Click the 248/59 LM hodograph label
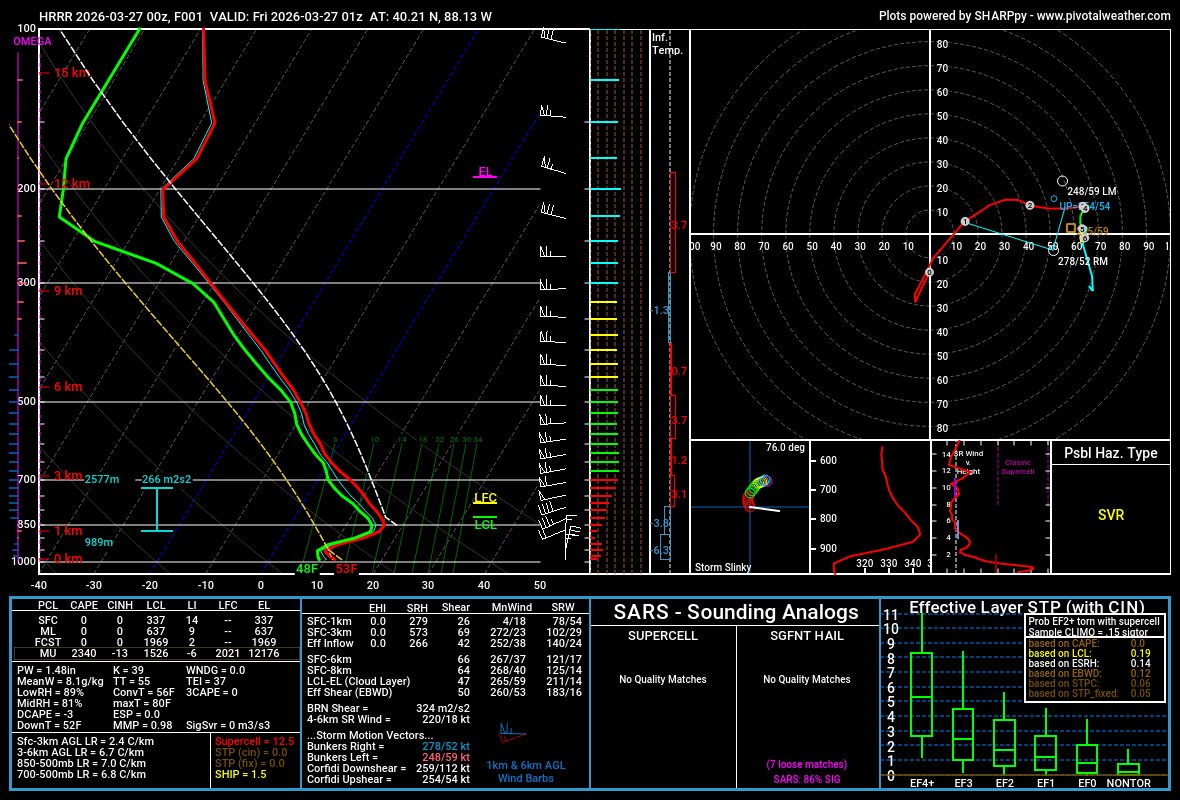1180x800 pixels. click(1091, 192)
